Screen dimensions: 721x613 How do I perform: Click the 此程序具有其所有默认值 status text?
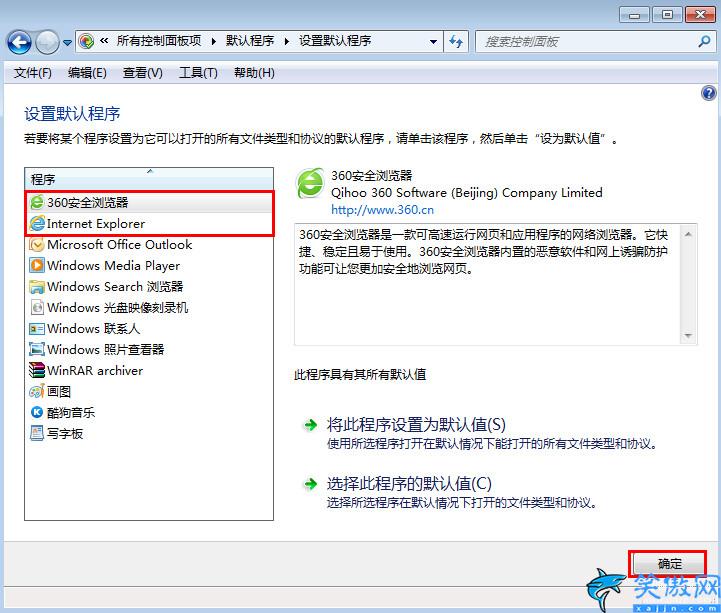point(360,375)
